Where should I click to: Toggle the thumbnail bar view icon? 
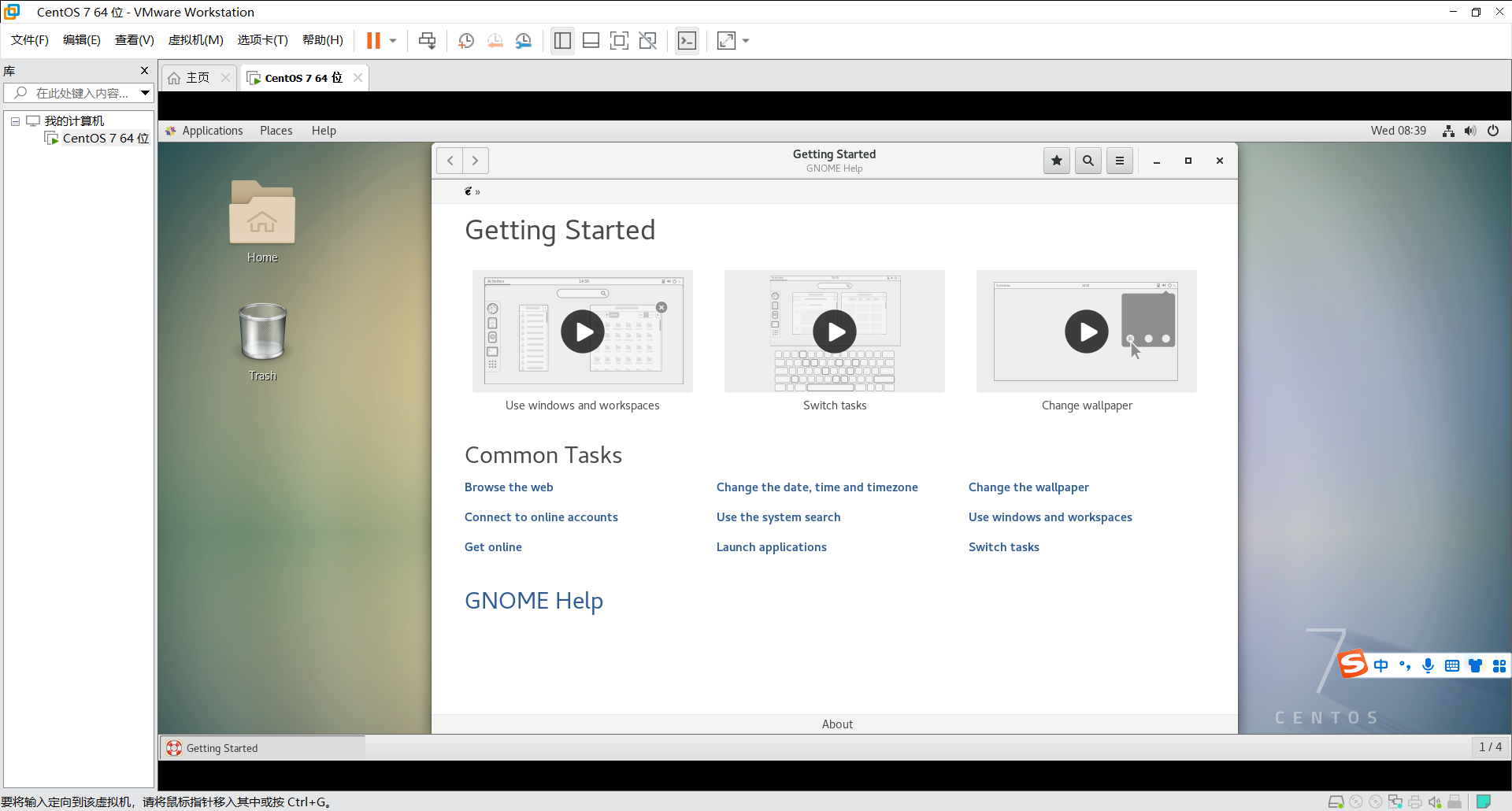coord(591,41)
